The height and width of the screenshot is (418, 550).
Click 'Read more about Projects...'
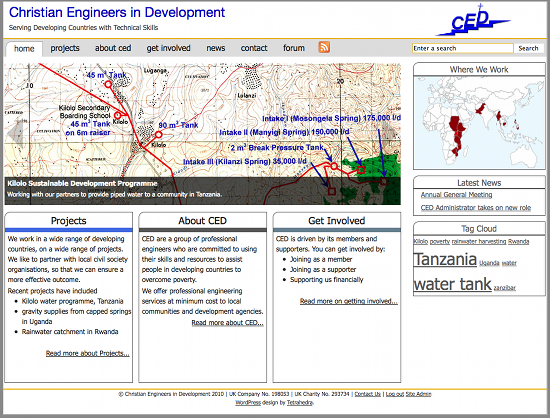point(88,353)
